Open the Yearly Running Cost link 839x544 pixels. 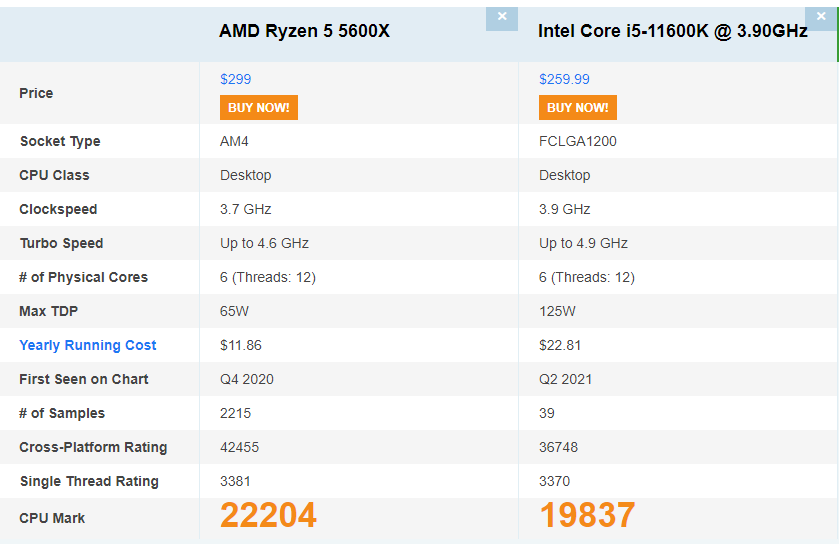click(x=88, y=345)
